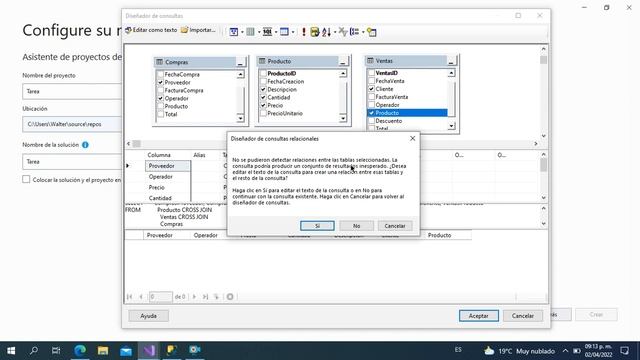
Task: Check VentasID in Ventas table
Action: tap(371, 73)
